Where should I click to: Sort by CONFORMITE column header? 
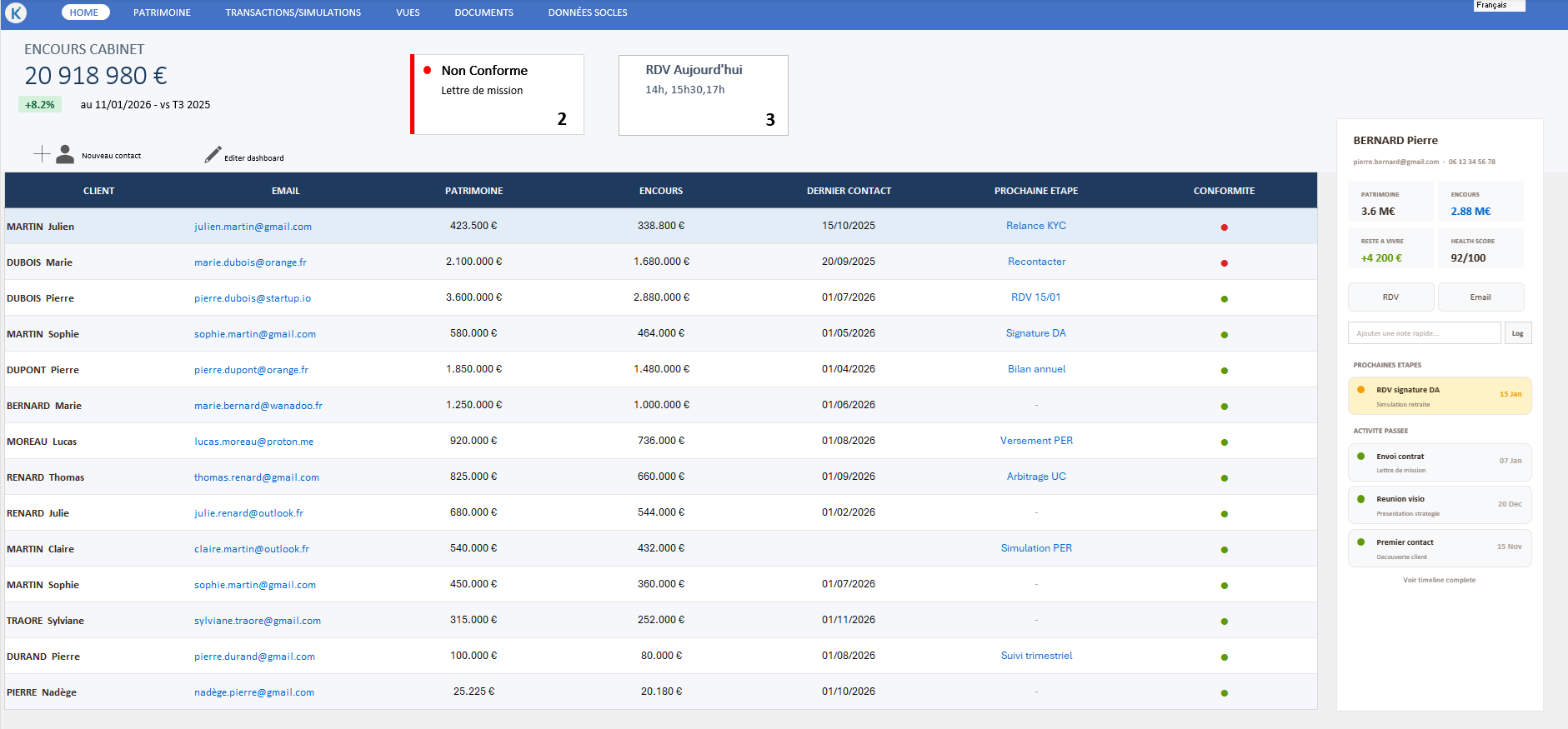coord(1224,191)
